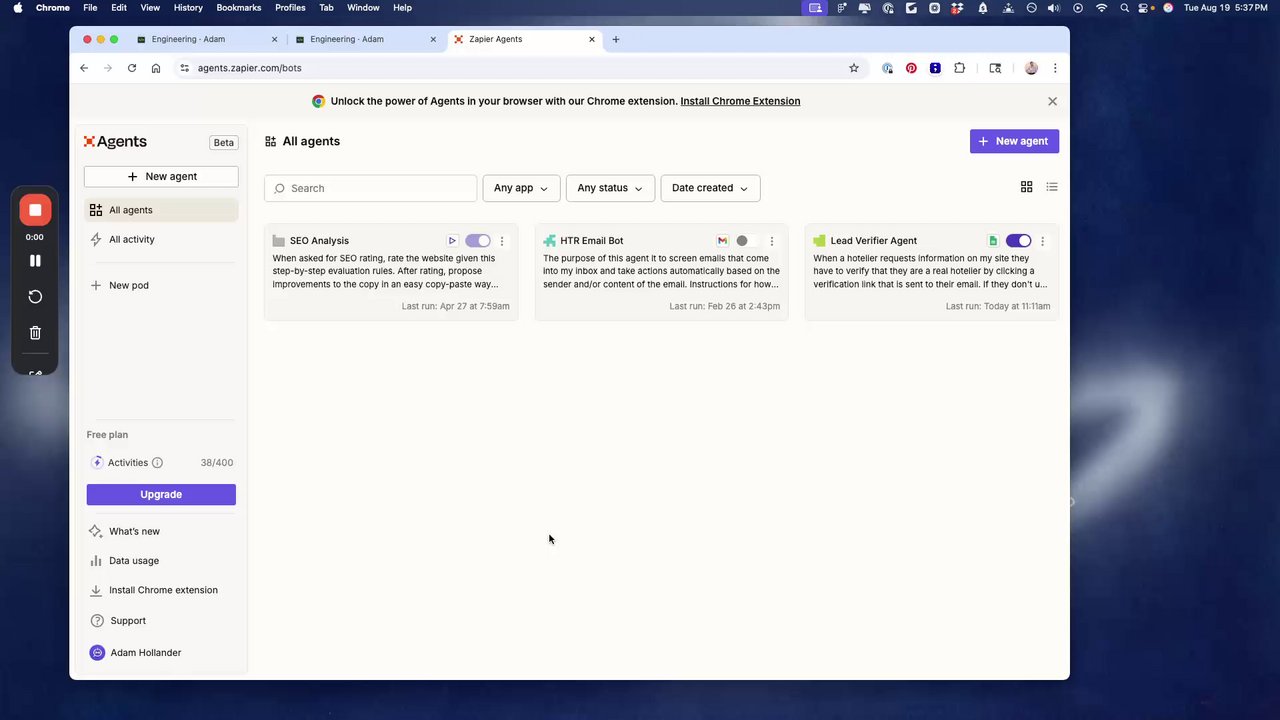The image size is (1280, 720).
Task: Open Chrome History menu
Action: pyautogui.click(x=188, y=8)
